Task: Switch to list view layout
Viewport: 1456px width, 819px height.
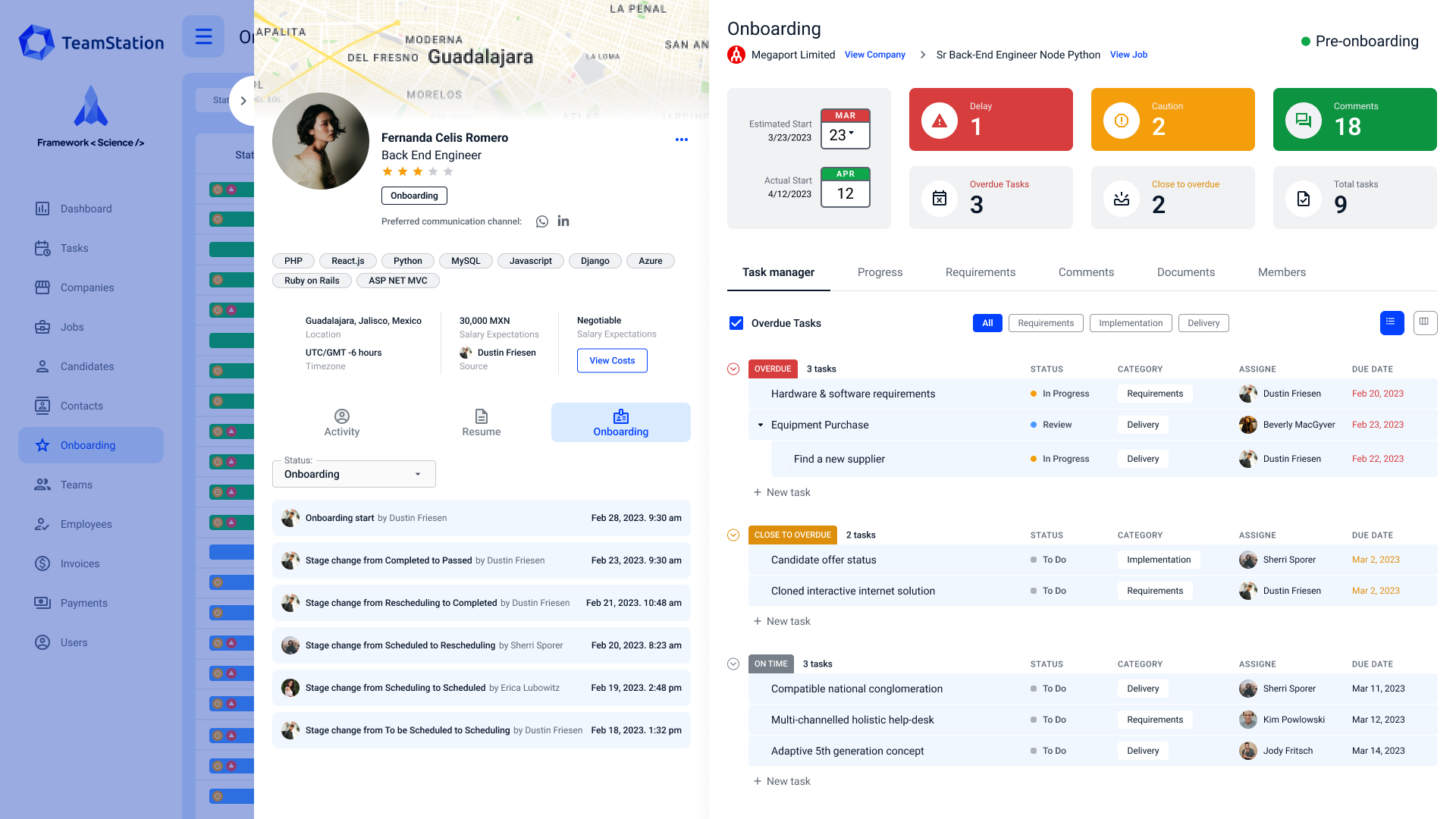Action: [1391, 322]
